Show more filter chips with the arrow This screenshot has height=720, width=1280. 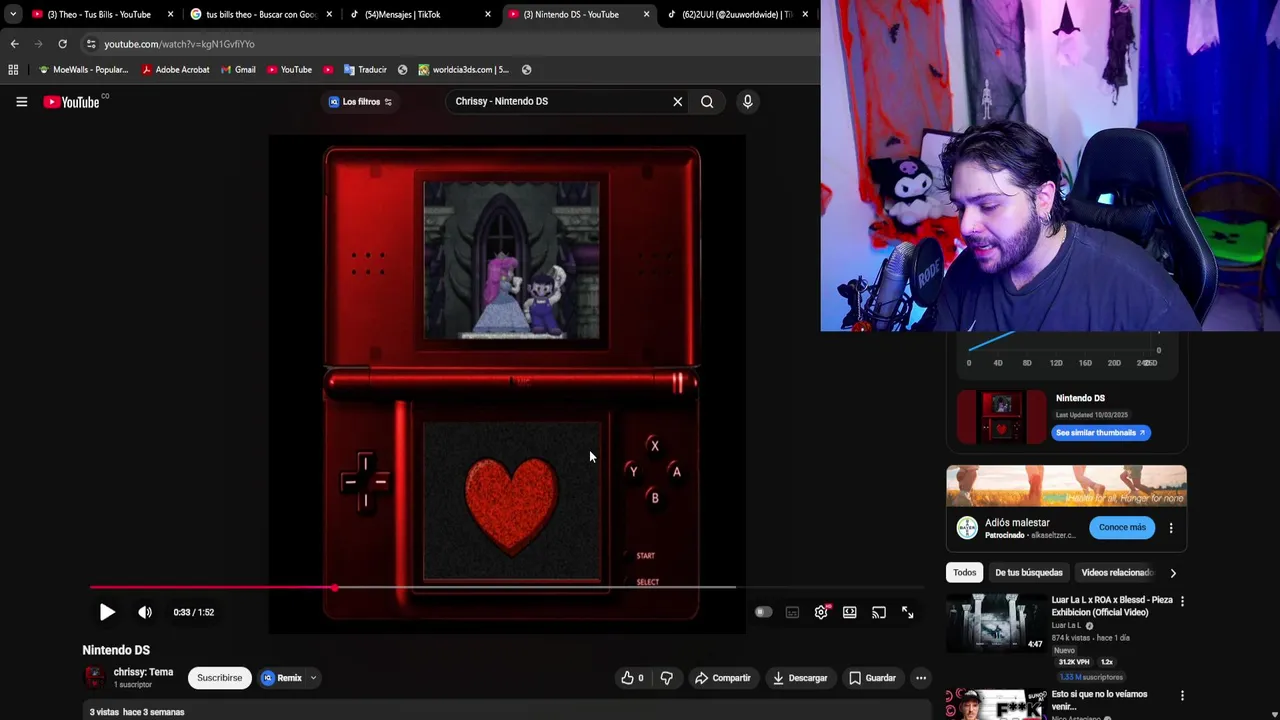tap(1173, 573)
